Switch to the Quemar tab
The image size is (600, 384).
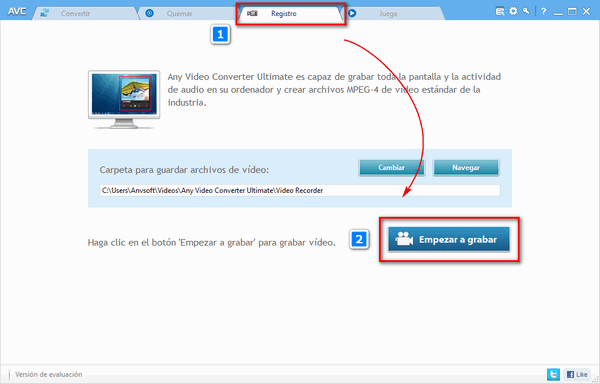pyautogui.click(x=188, y=13)
